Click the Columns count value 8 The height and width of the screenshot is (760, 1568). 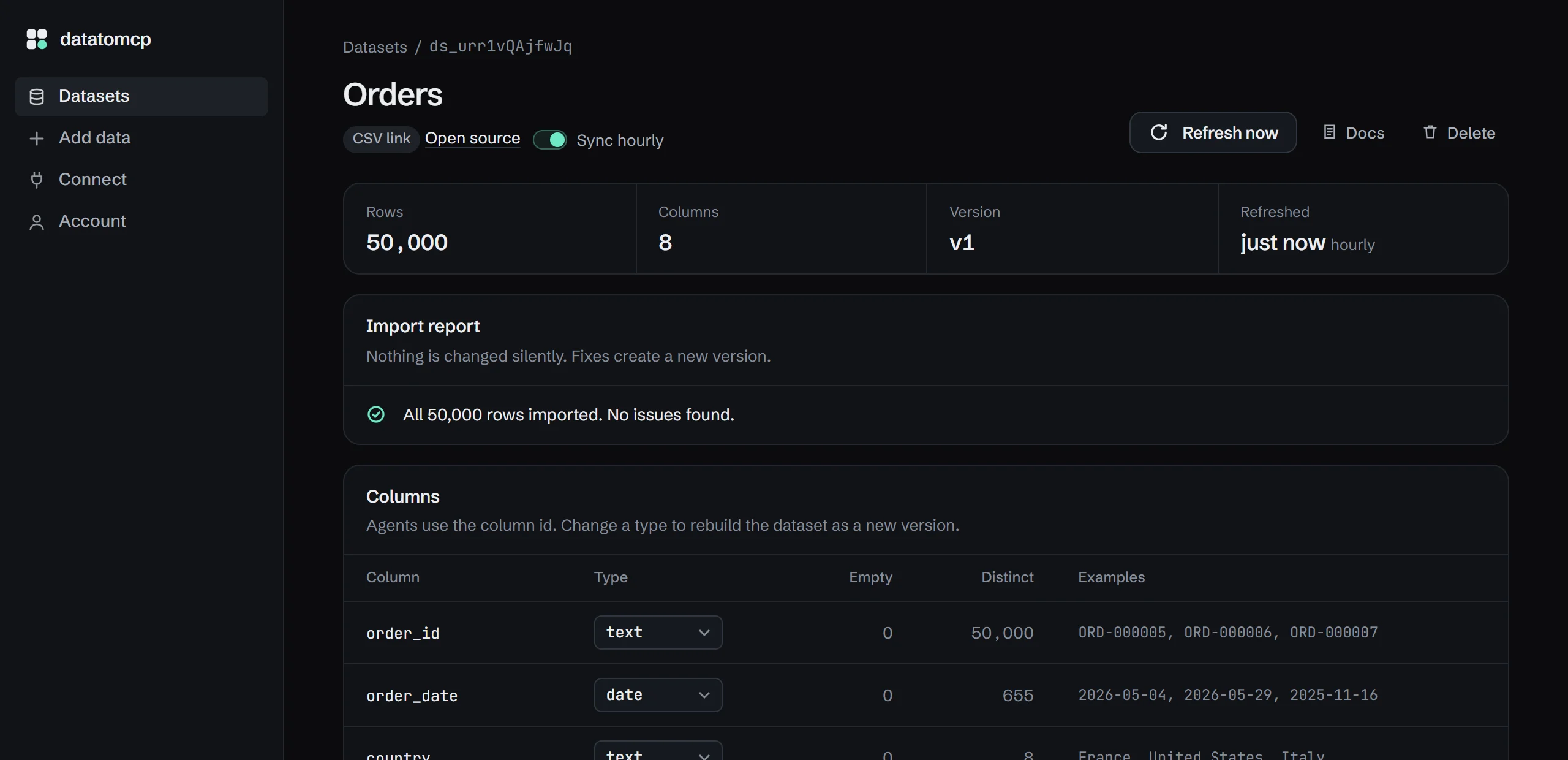point(665,243)
